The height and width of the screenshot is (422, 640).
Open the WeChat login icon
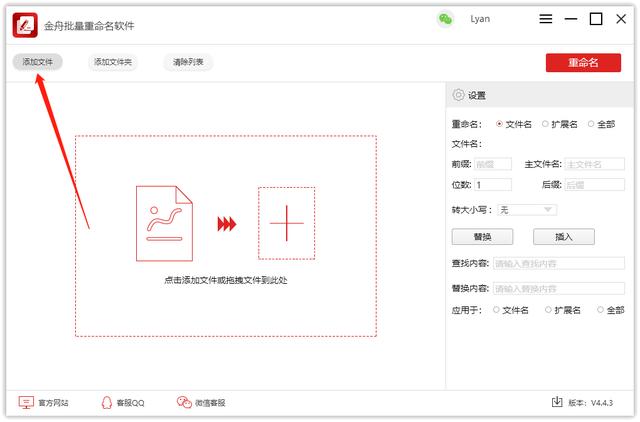pos(445,19)
